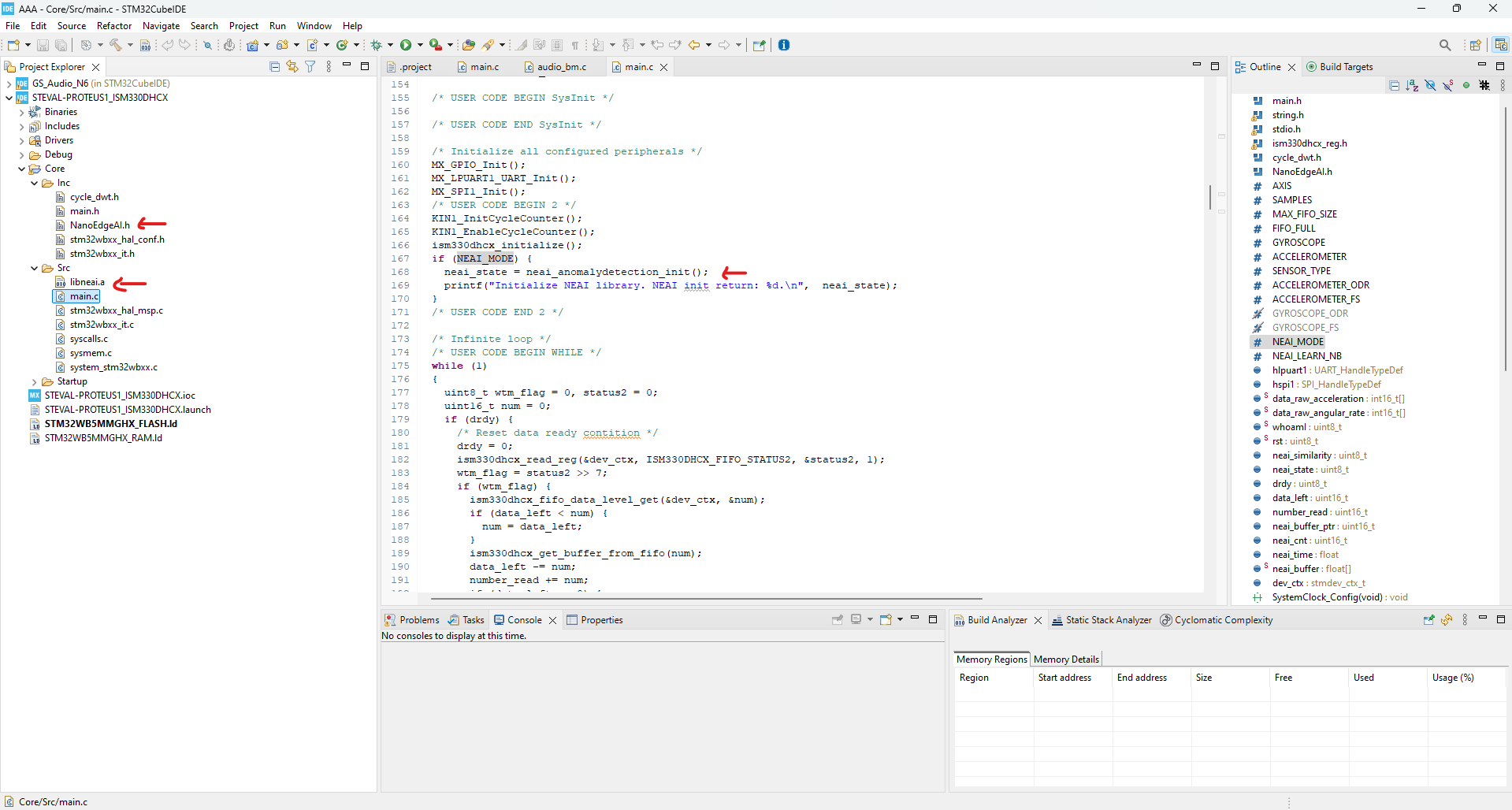The image size is (1512, 810).
Task: Collapse the Core folder
Action: click(21, 169)
